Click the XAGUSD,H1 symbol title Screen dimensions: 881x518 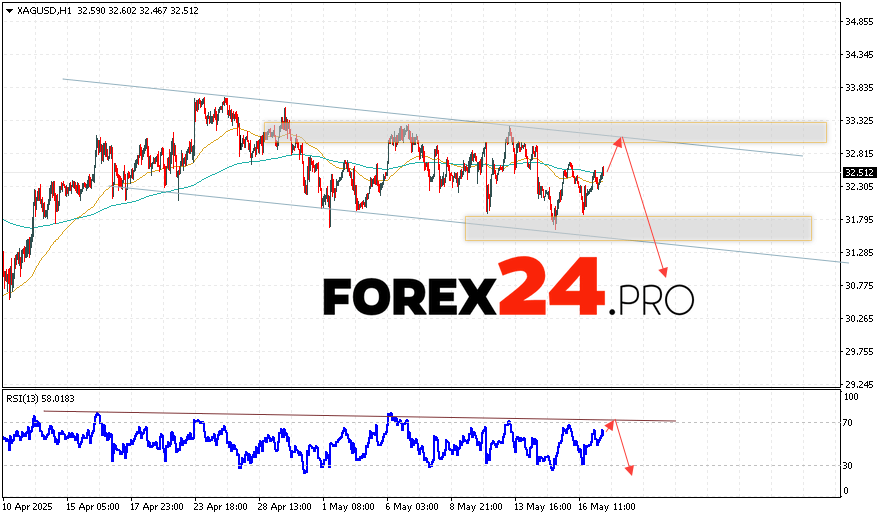click(x=39, y=10)
